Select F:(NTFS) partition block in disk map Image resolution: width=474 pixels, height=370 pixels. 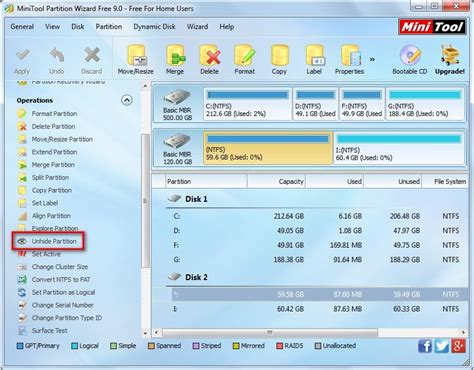(362, 104)
